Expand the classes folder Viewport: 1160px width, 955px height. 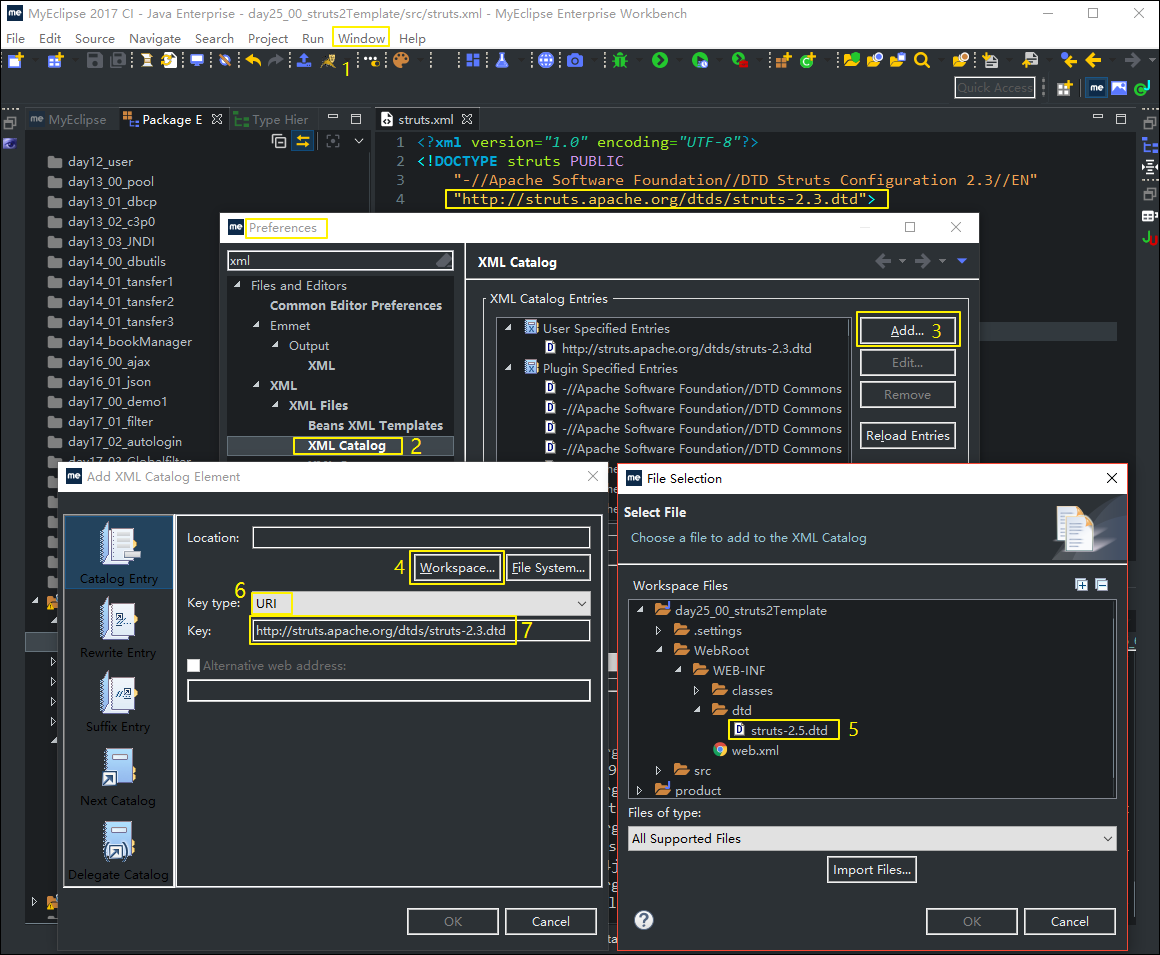pyautogui.click(x=696, y=691)
